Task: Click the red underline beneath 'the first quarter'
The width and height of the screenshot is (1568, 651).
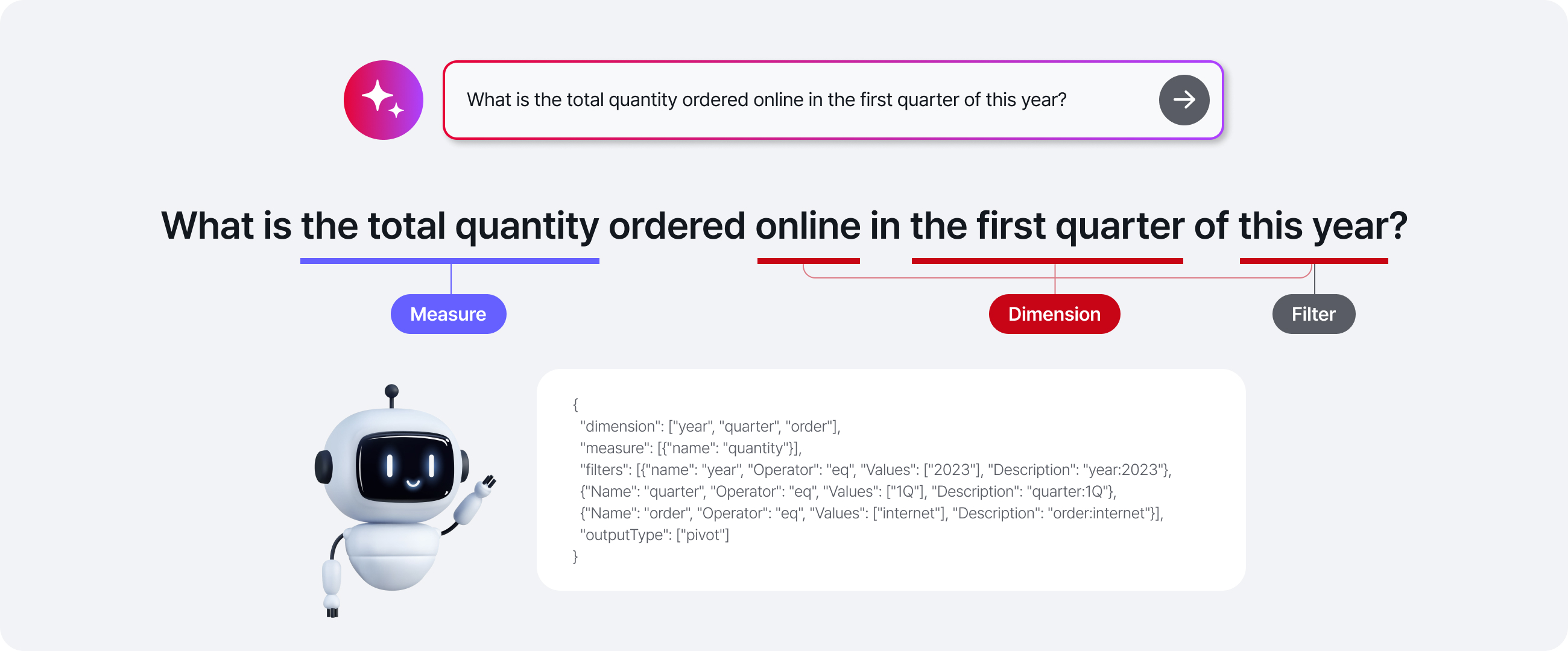Action: [x=1047, y=261]
